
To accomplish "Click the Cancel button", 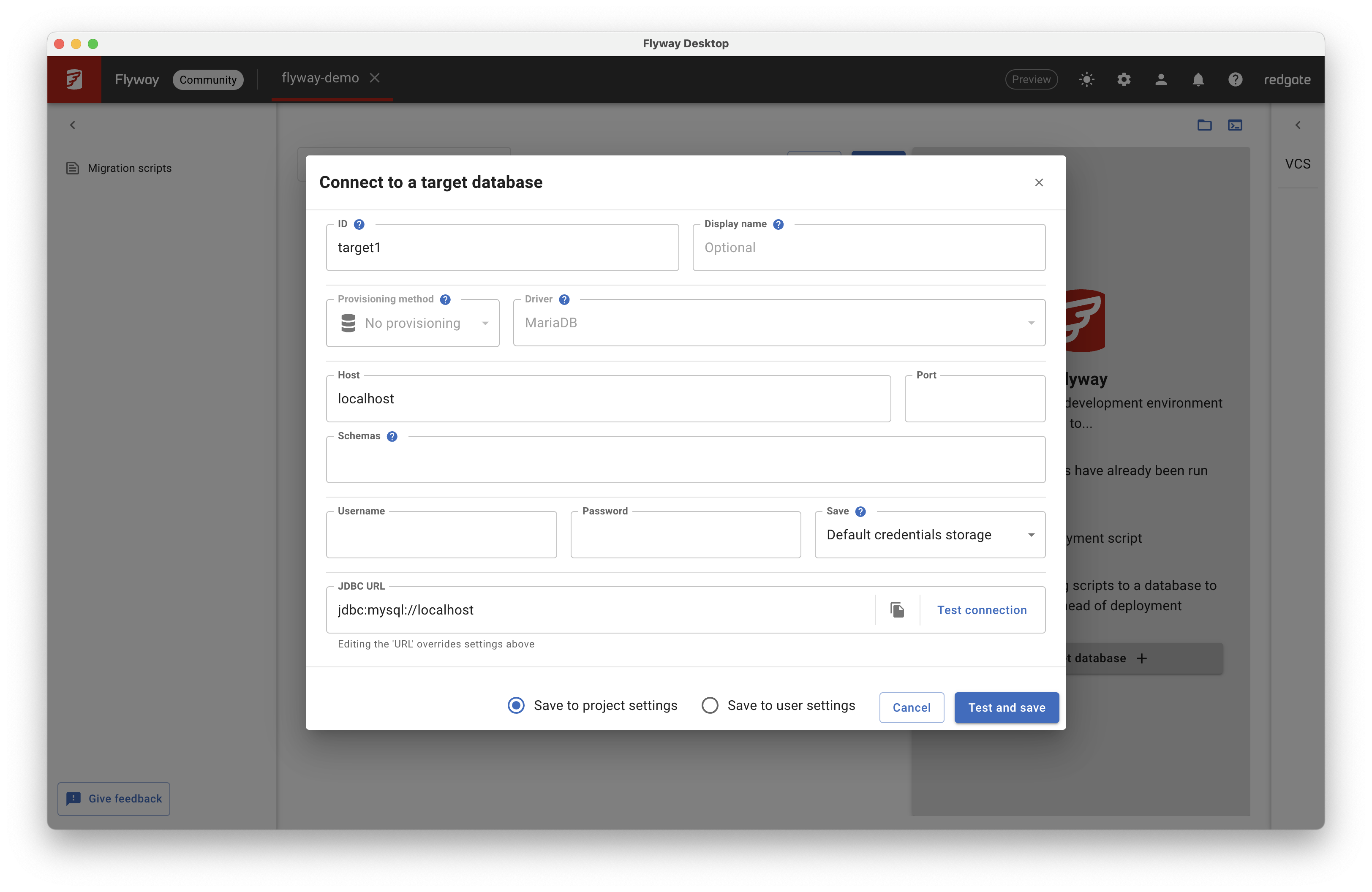I will (912, 707).
